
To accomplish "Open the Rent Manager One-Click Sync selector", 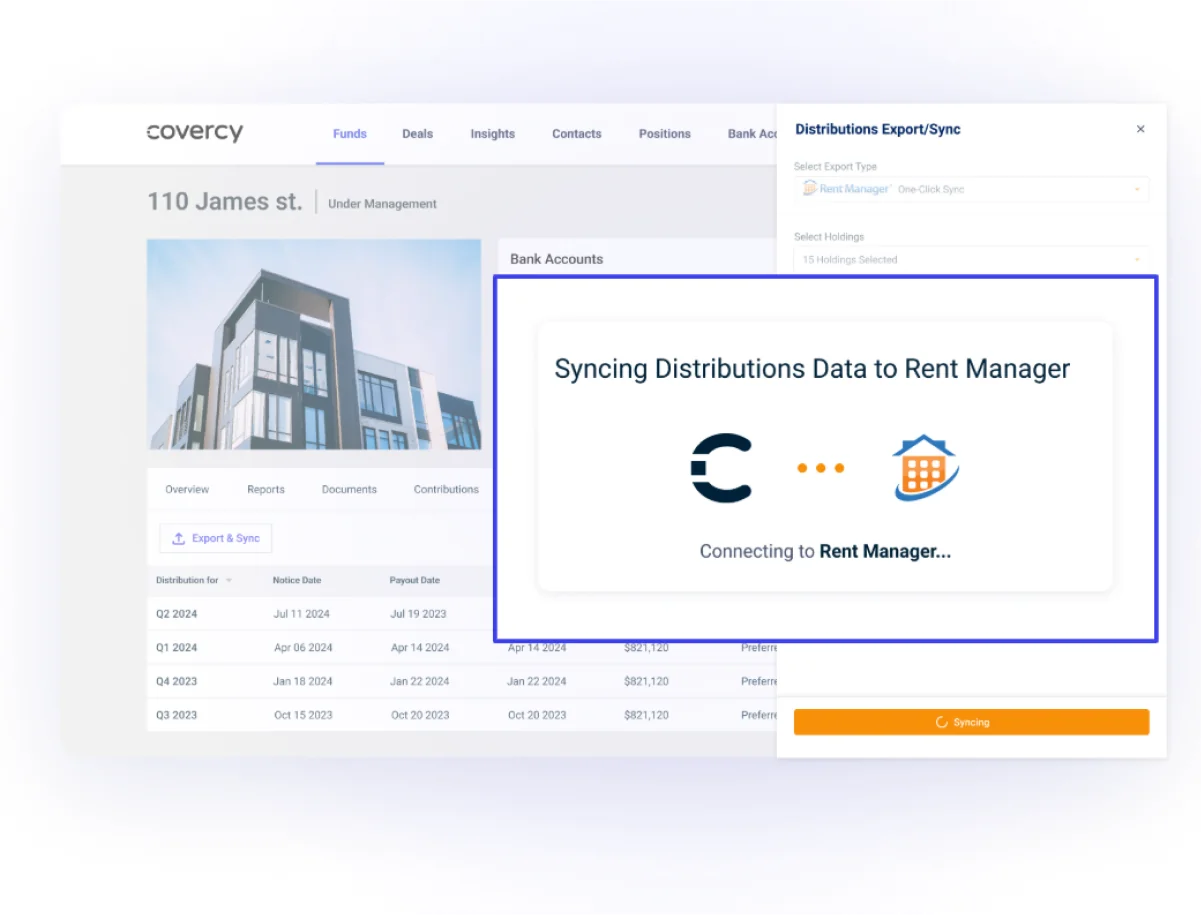I will click(x=970, y=188).
